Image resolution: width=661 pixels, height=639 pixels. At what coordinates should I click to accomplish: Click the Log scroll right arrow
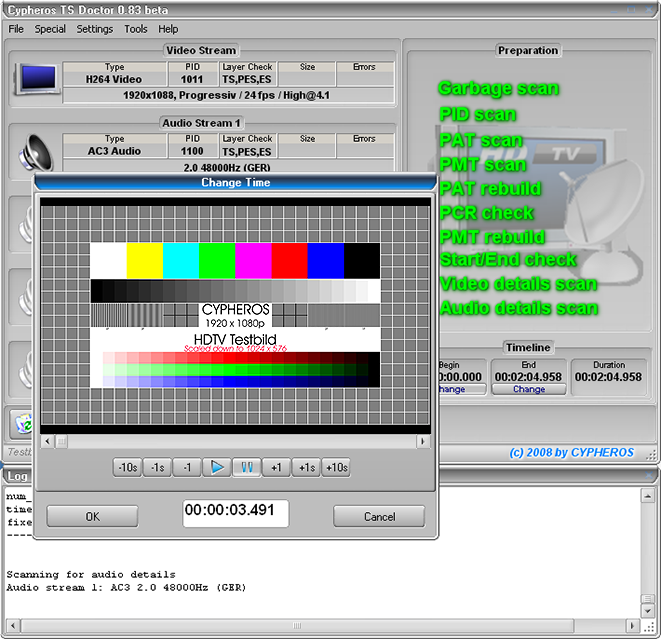[x=632, y=625]
